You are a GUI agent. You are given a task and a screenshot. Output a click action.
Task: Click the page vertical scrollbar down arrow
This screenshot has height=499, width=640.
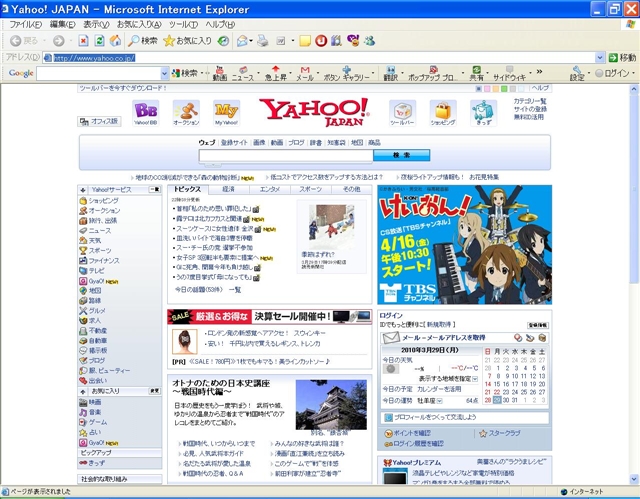pyautogui.click(x=634, y=479)
